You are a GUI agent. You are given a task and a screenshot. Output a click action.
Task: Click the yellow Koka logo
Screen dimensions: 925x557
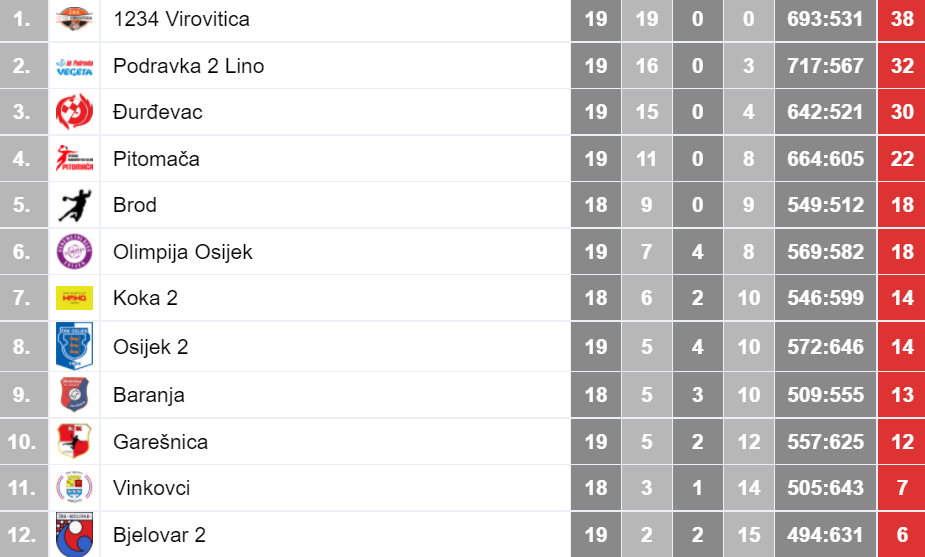pyautogui.click(x=74, y=298)
